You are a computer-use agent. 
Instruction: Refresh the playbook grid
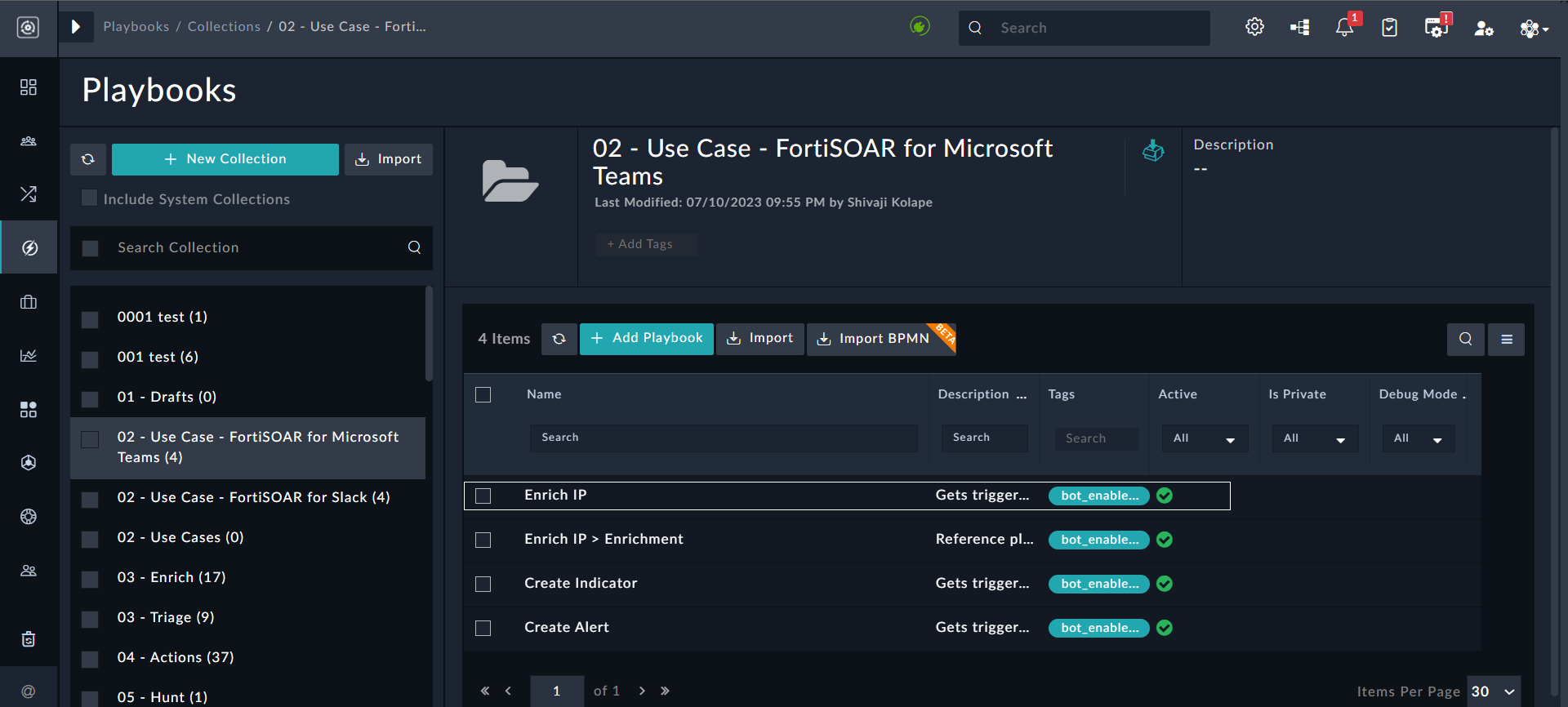click(x=559, y=339)
